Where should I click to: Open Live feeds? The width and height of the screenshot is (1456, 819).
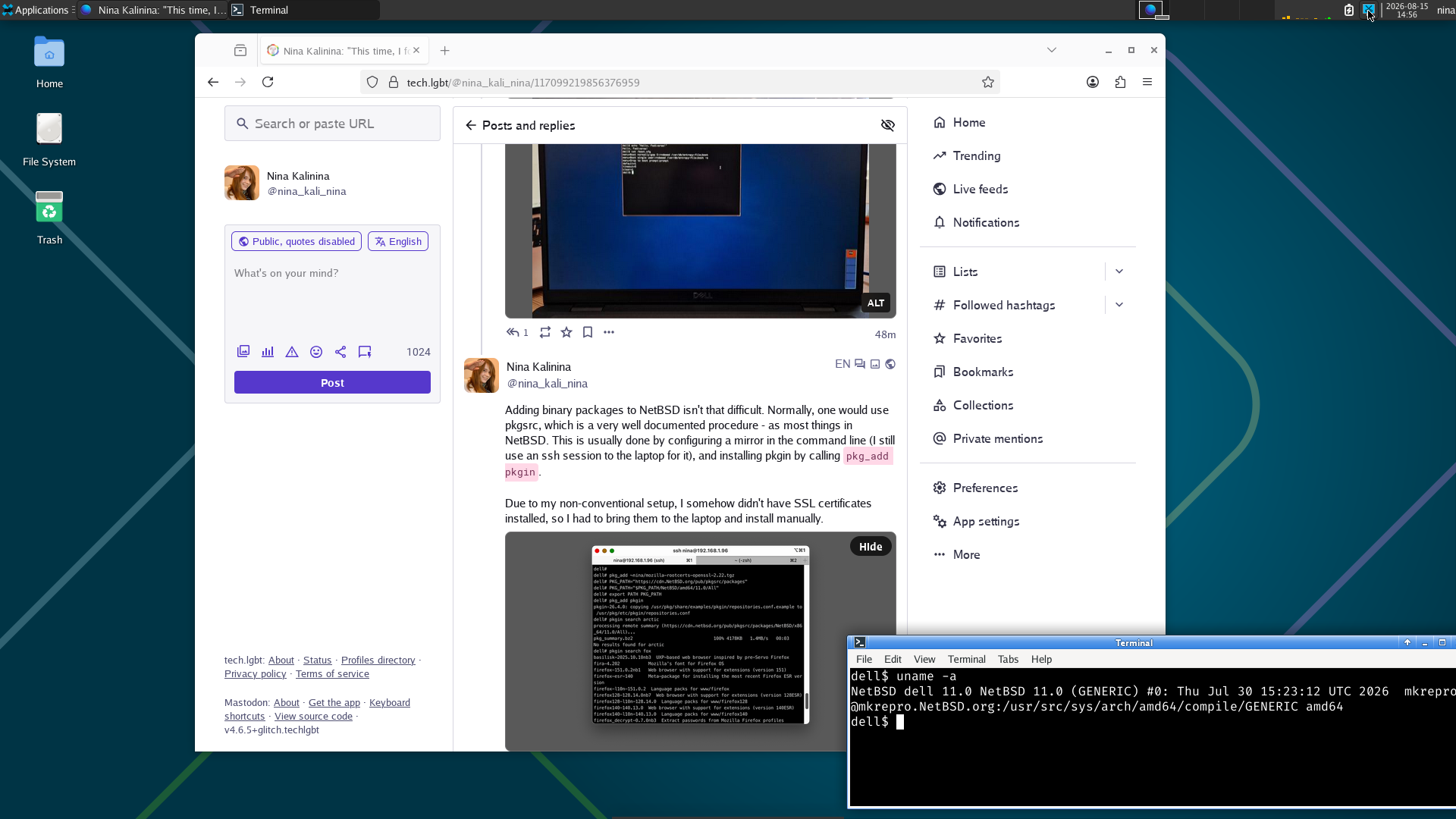pos(981,189)
